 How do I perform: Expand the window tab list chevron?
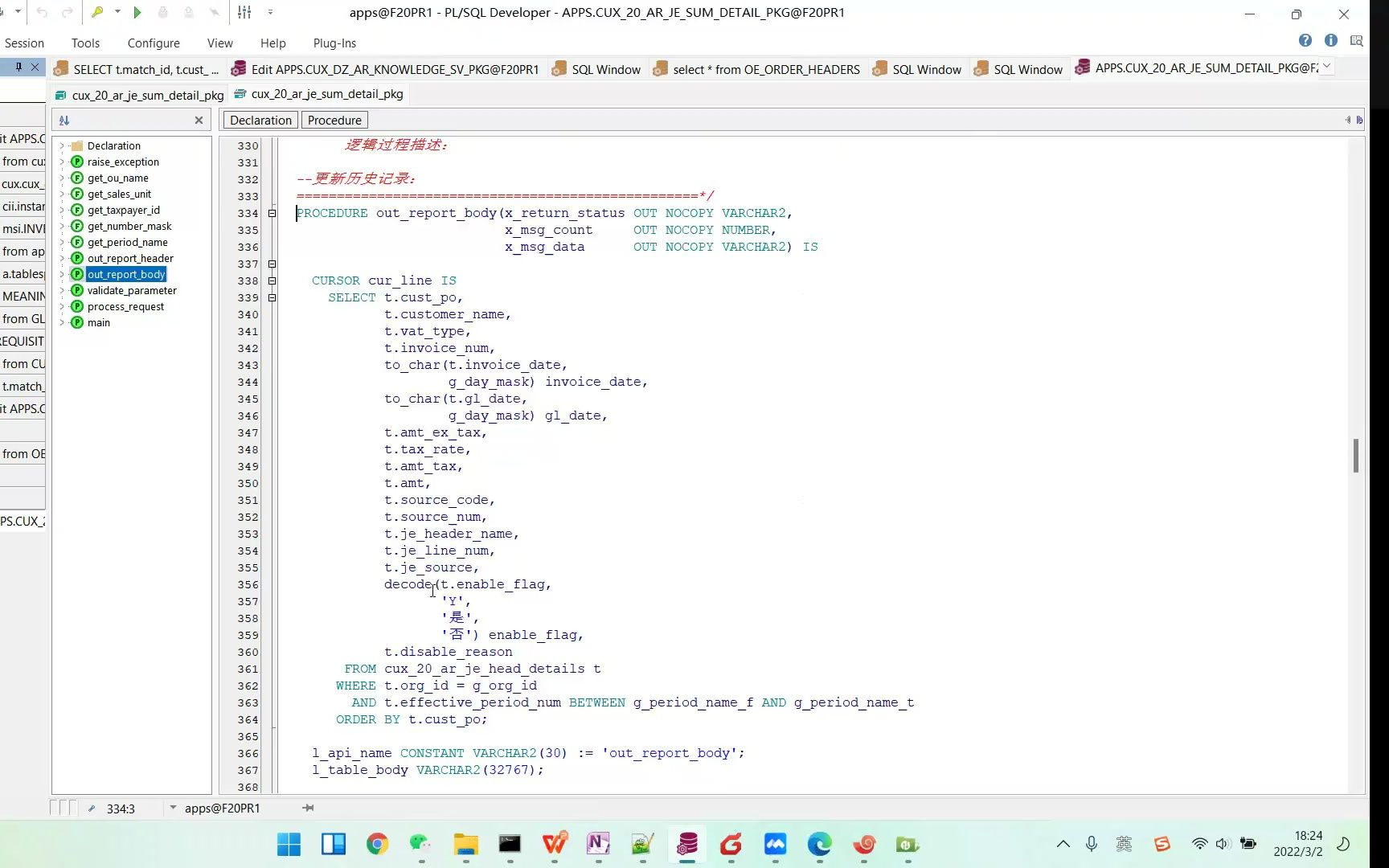click(1327, 66)
